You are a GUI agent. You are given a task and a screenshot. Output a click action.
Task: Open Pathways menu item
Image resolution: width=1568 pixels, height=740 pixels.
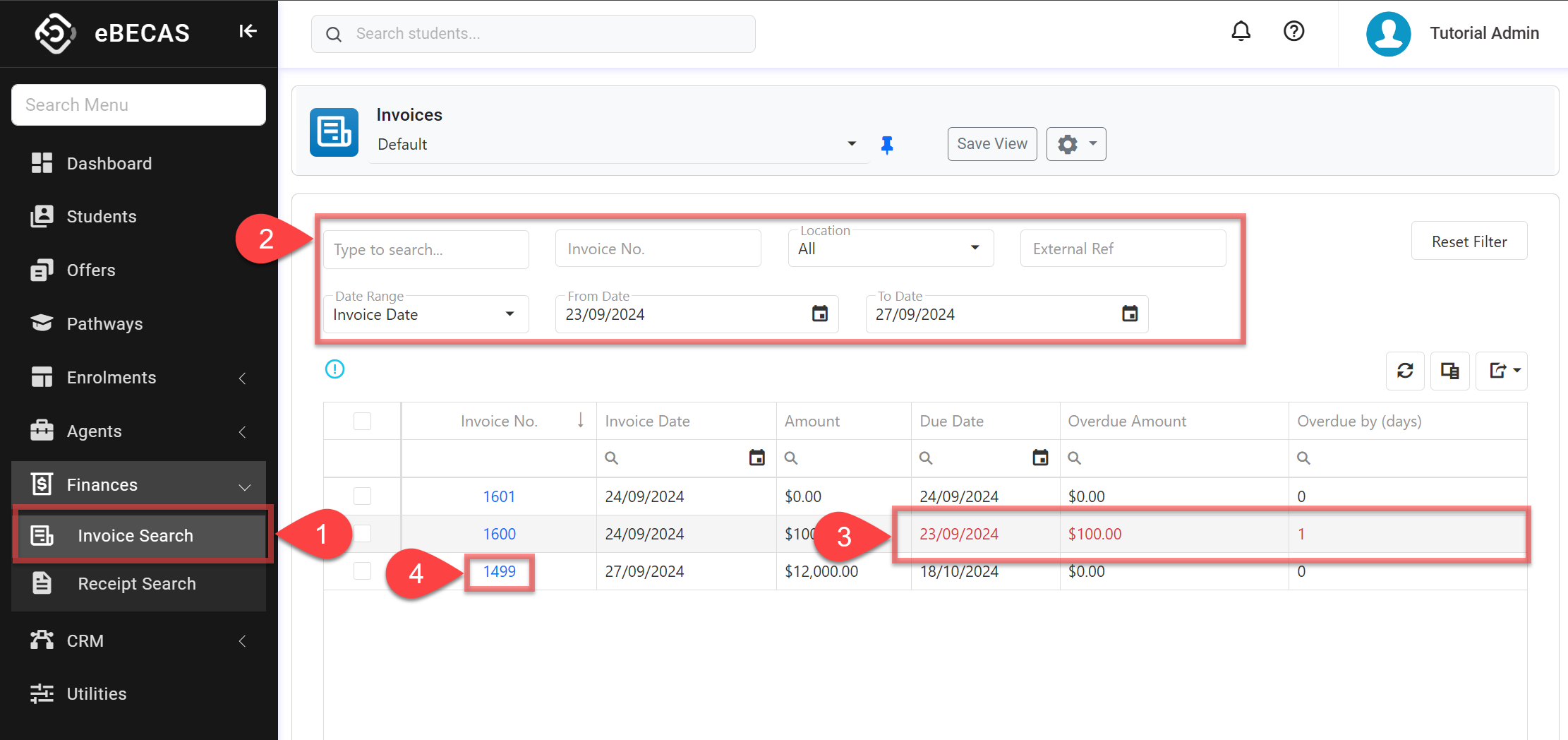[138, 324]
